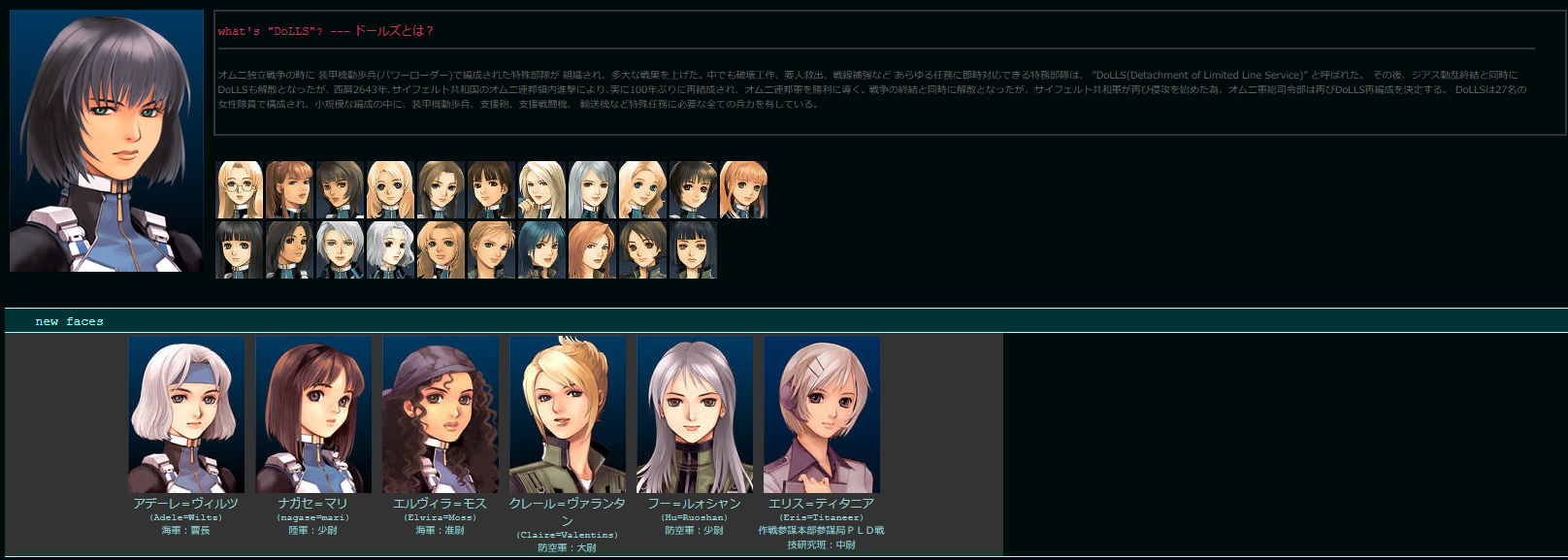This screenshot has height=560, width=1568.
Task: Select the short black bob portrait in blue uniform
Action: (x=694, y=189)
